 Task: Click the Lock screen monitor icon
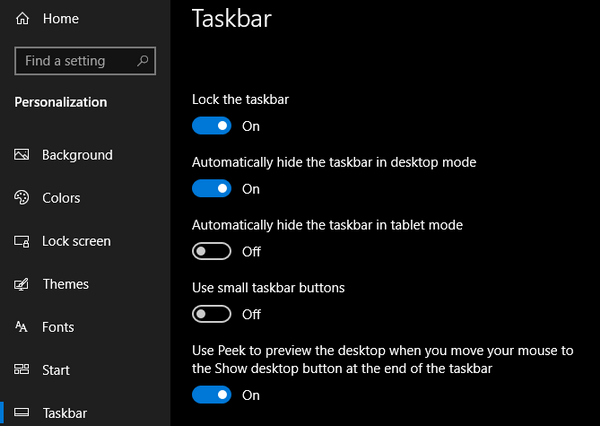click(x=22, y=241)
